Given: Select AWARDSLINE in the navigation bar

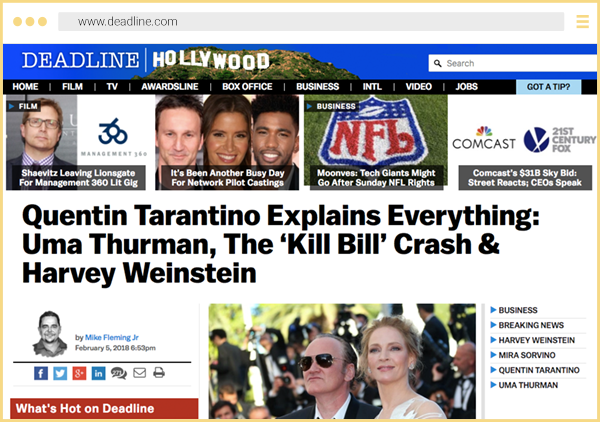Looking at the screenshot, I should coord(169,87).
